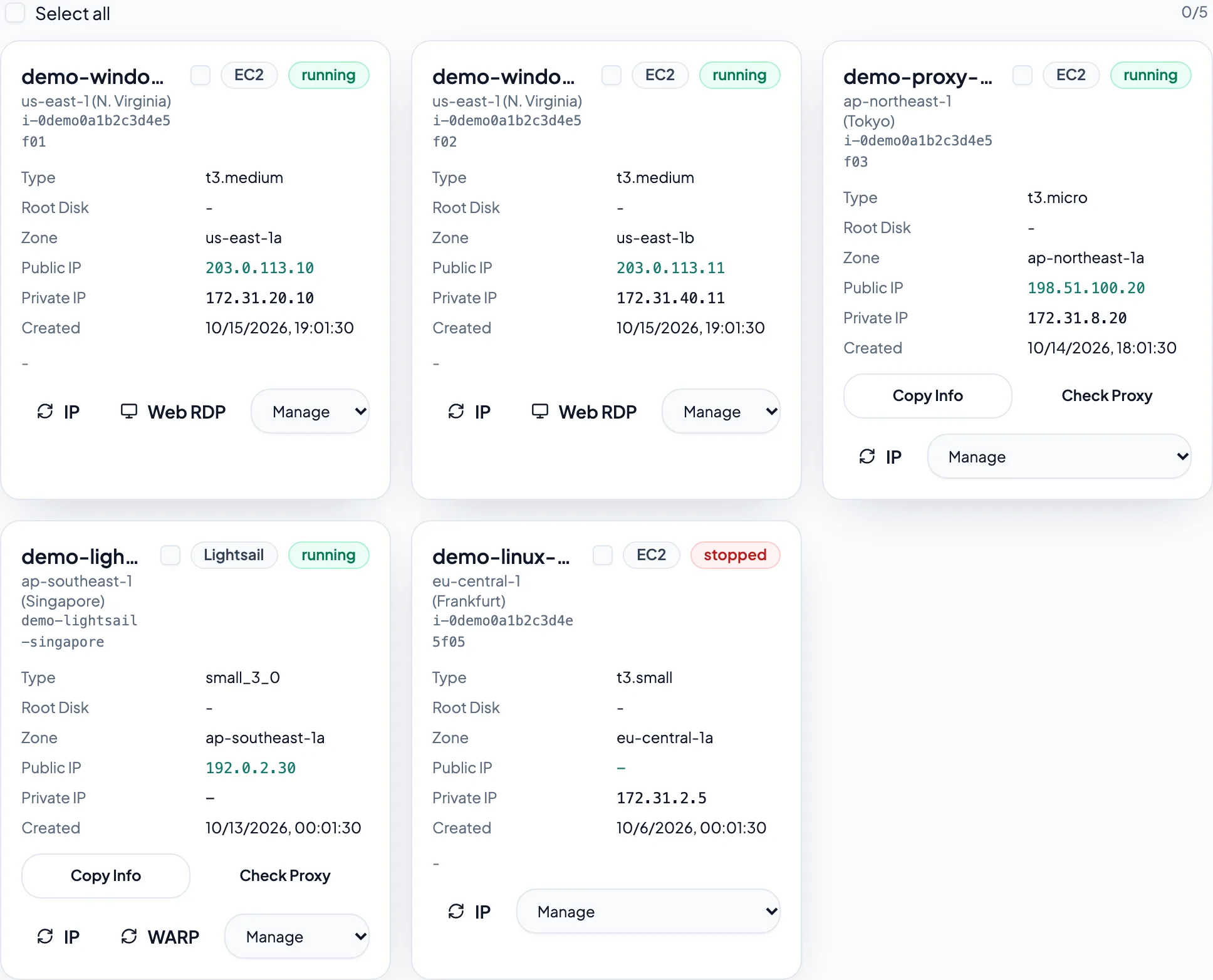Click private IP 172.31.20.10
The width and height of the screenshot is (1213, 980).
[x=260, y=298]
